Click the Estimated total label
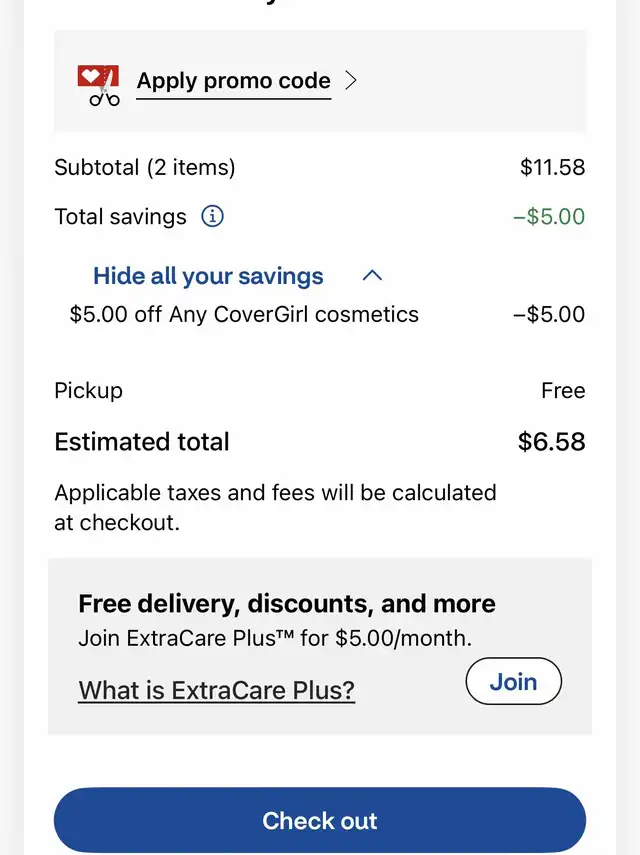This screenshot has height=855, width=640. [142, 442]
